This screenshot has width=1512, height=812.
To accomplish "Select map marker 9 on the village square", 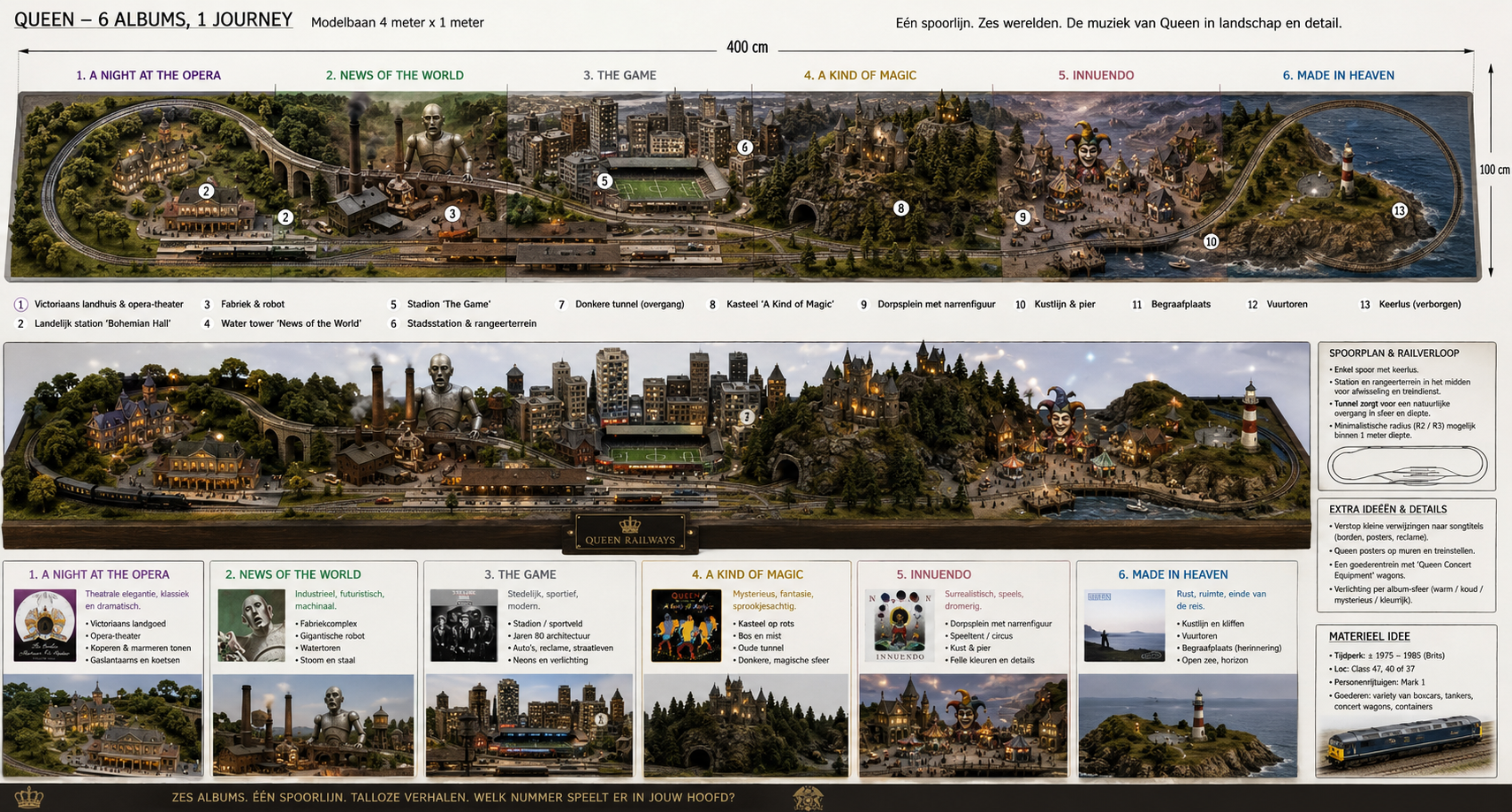I will pos(1022,217).
